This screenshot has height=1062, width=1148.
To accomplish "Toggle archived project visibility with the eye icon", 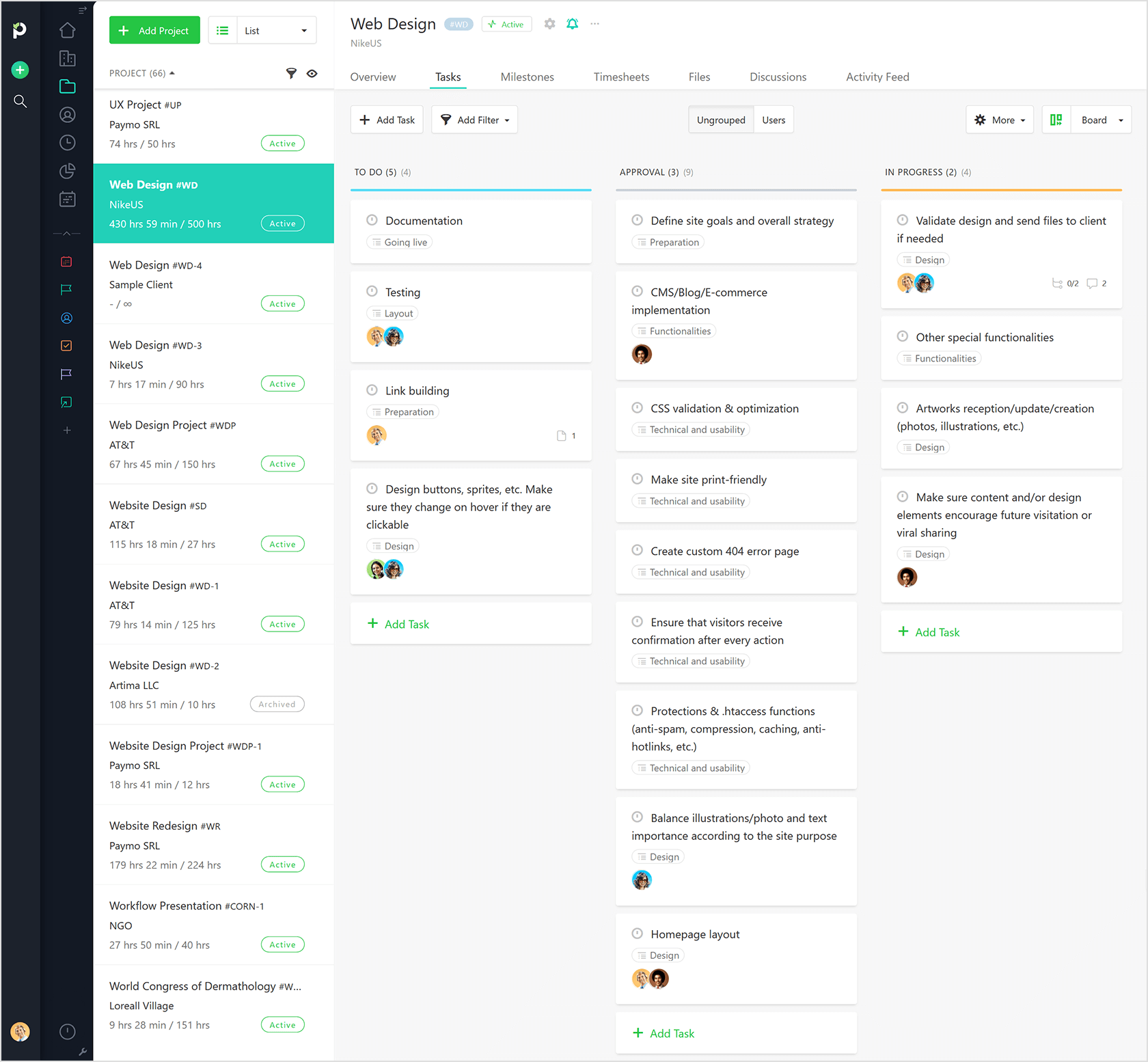I will pyautogui.click(x=312, y=73).
